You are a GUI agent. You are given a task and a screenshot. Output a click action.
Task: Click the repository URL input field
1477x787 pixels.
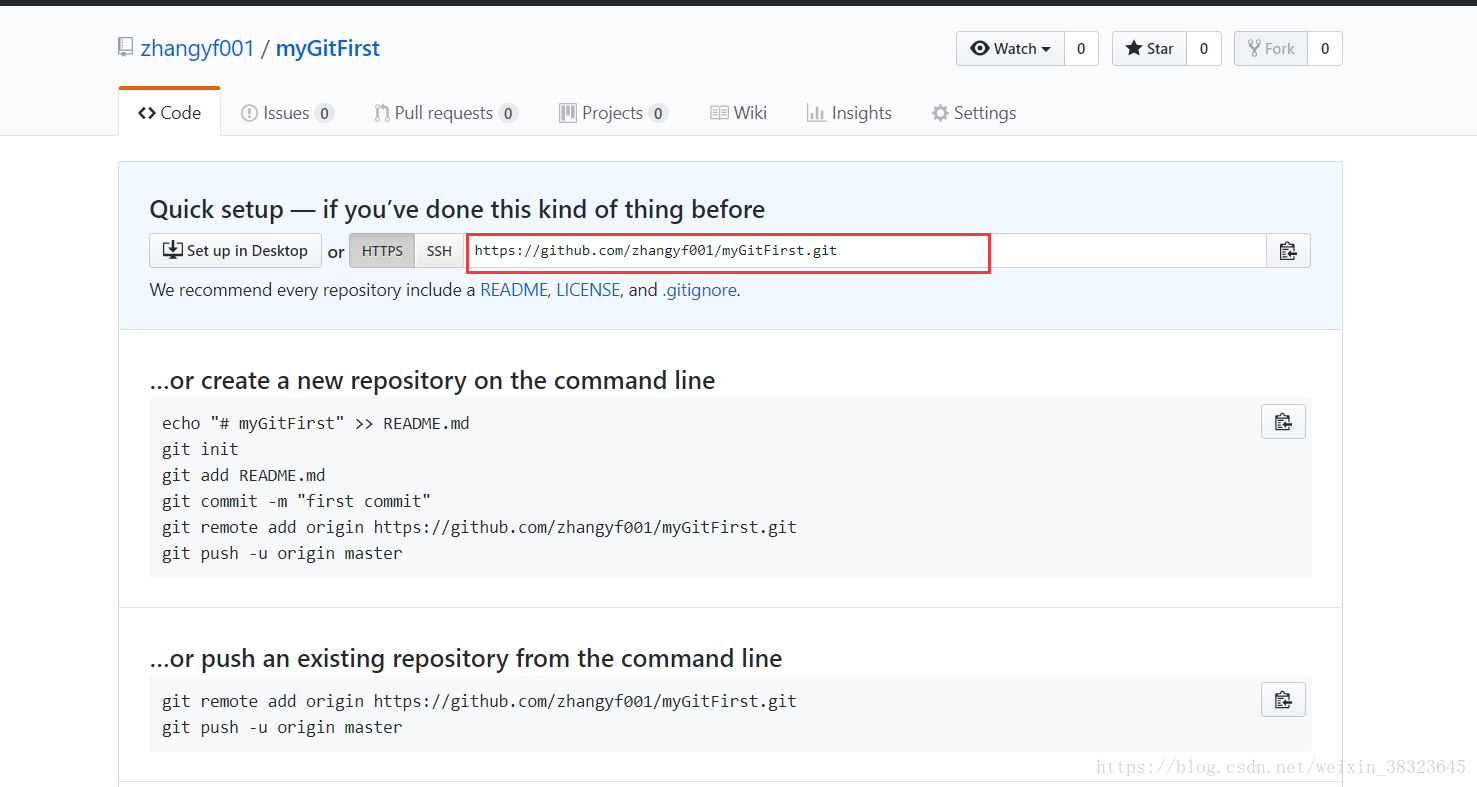coord(866,251)
